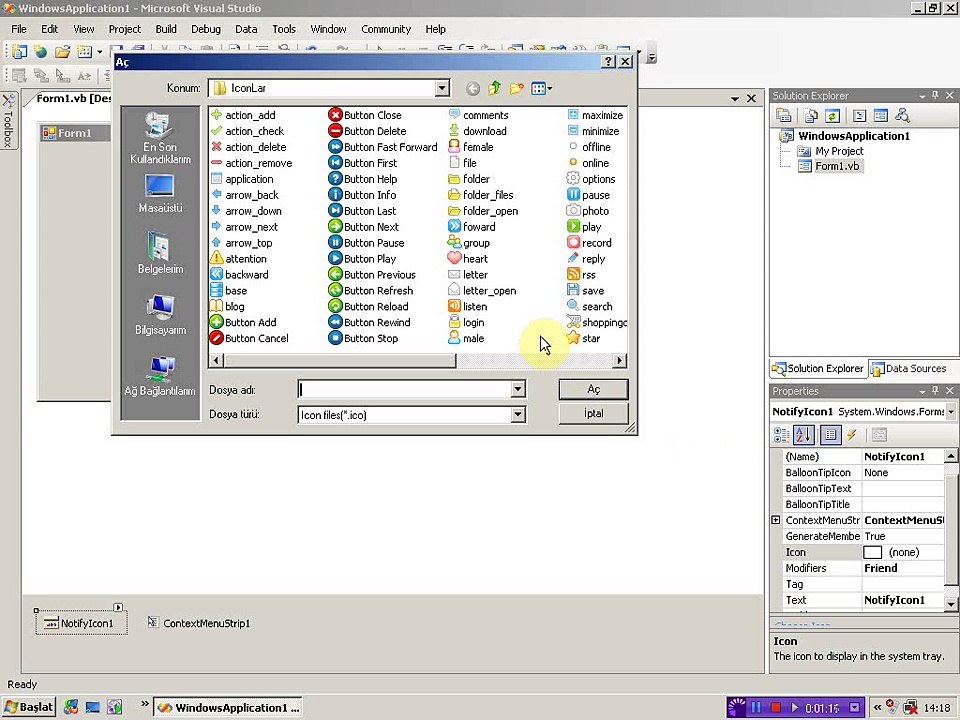Switch to the Data Sources tab
Viewport: 960px width, 720px height.
pyautogui.click(x=909, y=369)
